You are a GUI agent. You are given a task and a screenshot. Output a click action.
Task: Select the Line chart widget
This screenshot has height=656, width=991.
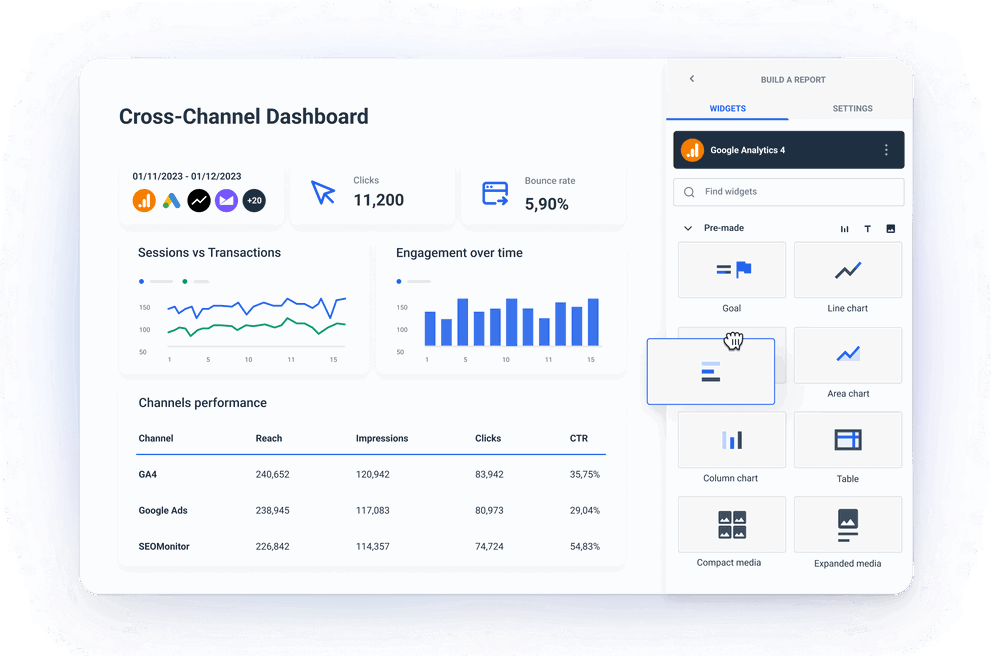click(848, 270)
